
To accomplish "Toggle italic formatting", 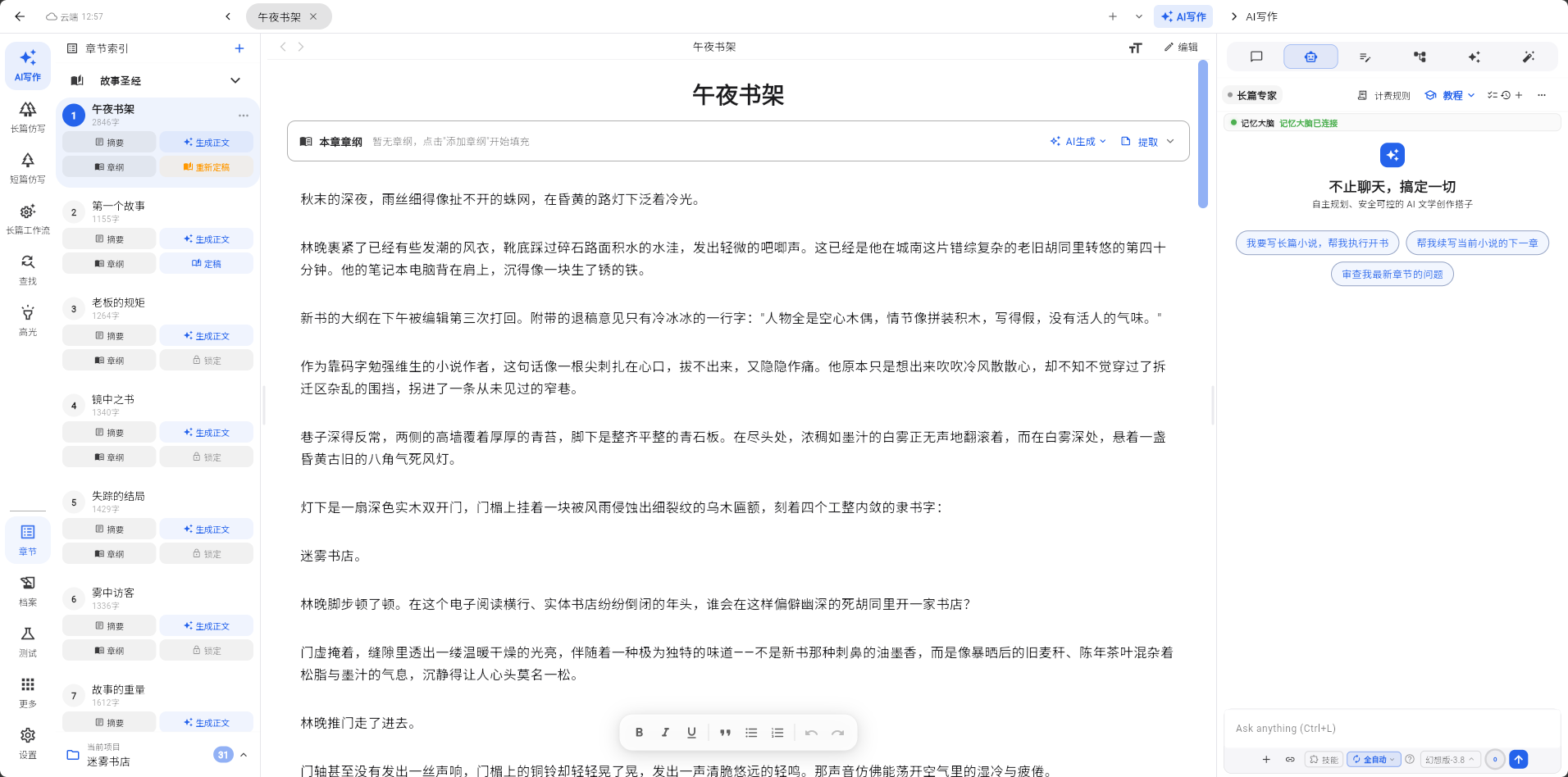I will point(665,733).
